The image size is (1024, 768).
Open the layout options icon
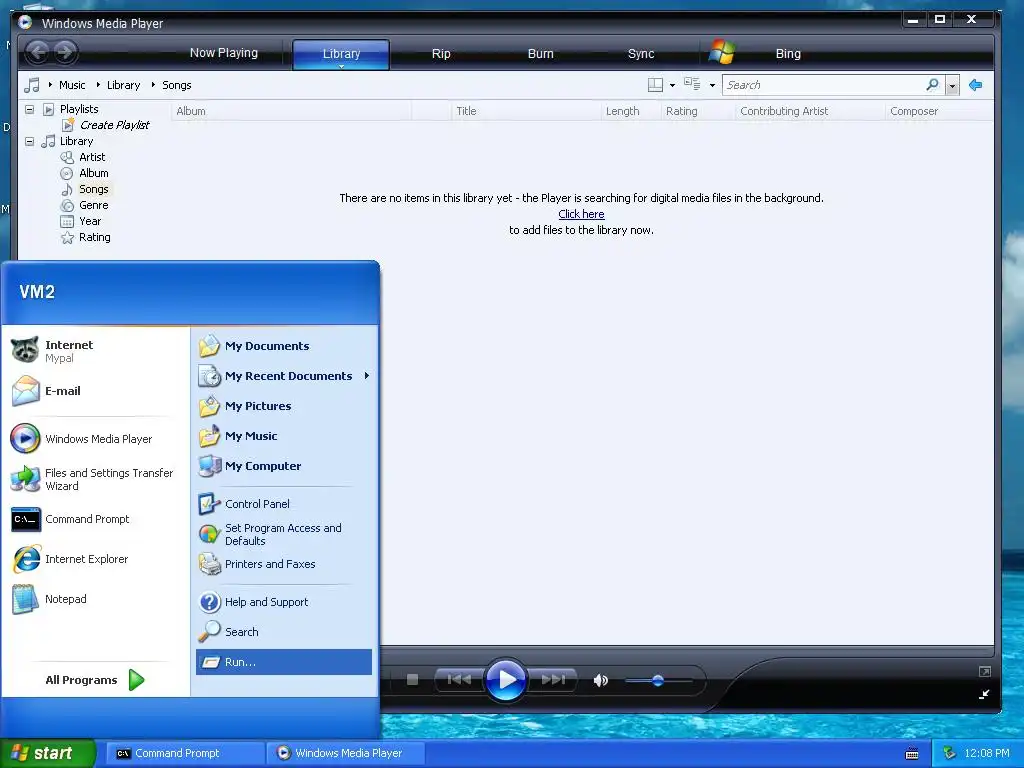tap(655, 85)
